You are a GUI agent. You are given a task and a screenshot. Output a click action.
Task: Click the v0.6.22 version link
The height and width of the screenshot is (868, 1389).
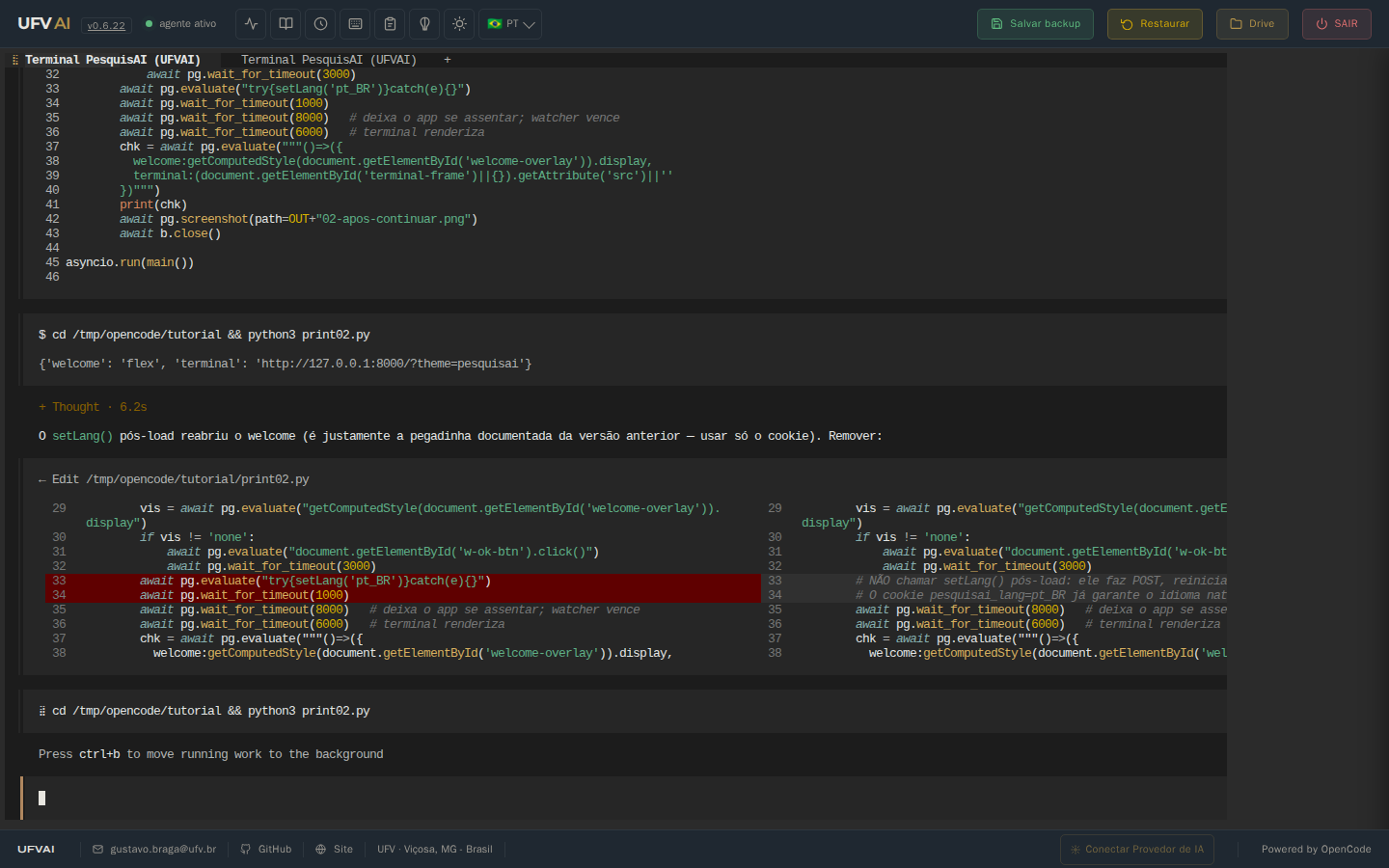click(x=106, y=25)
